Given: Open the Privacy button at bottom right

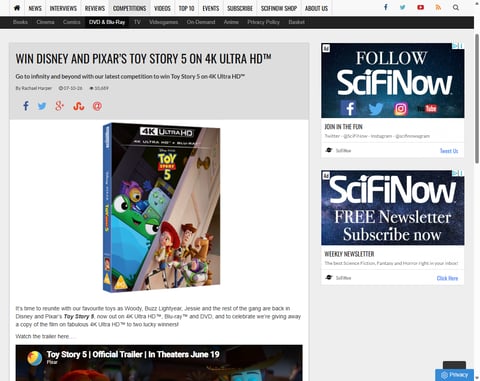Looking at the screenshot, I should point(454,375).
